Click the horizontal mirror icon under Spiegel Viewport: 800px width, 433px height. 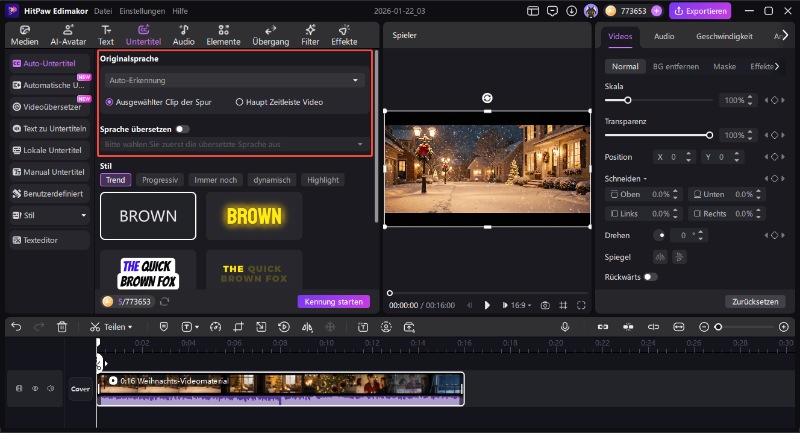[660, 257]
